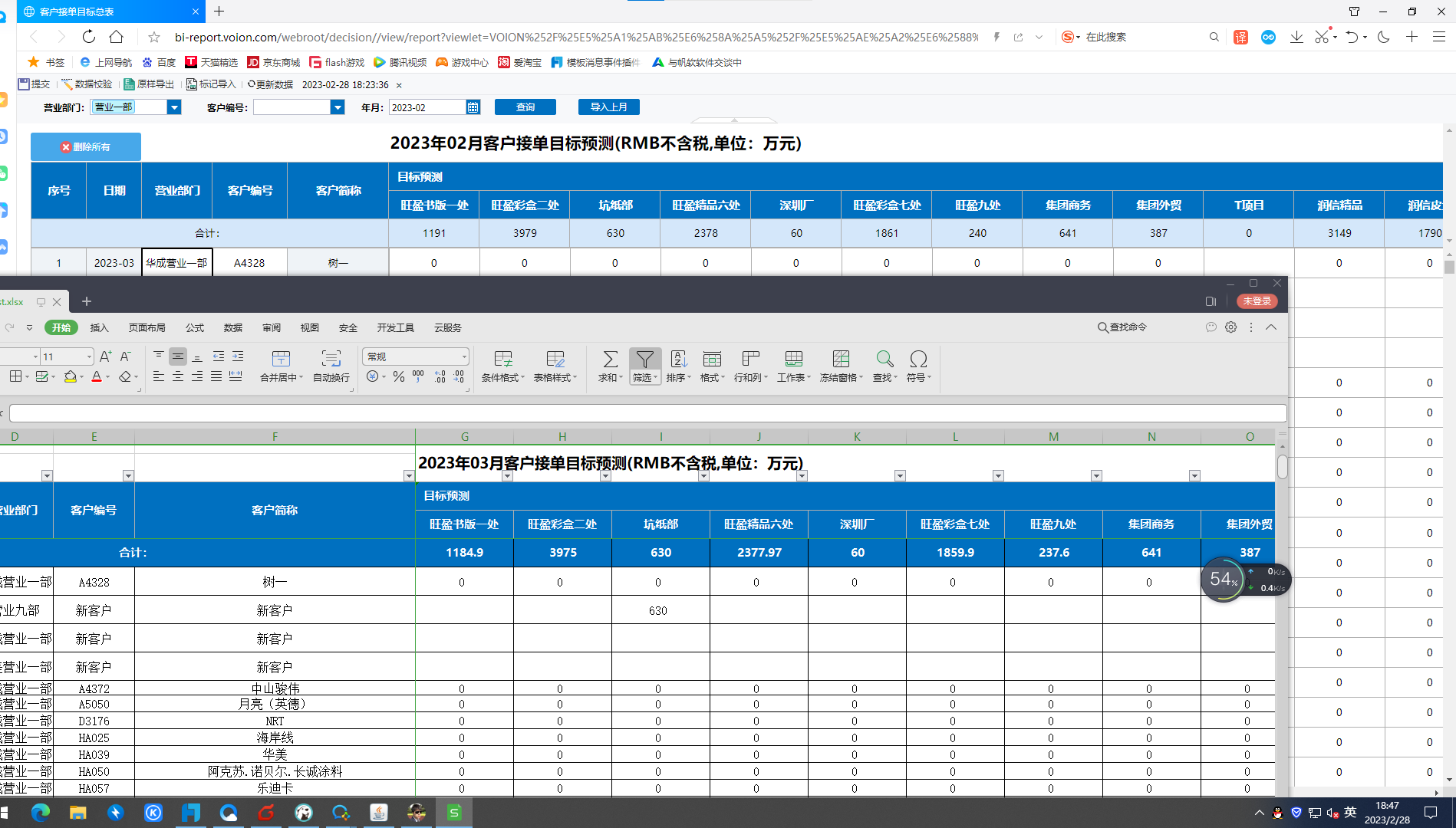Open font size 11 dropdown
Image resolution: width=1456 pixels, height=828 pixels.
(x=89, y=356)
